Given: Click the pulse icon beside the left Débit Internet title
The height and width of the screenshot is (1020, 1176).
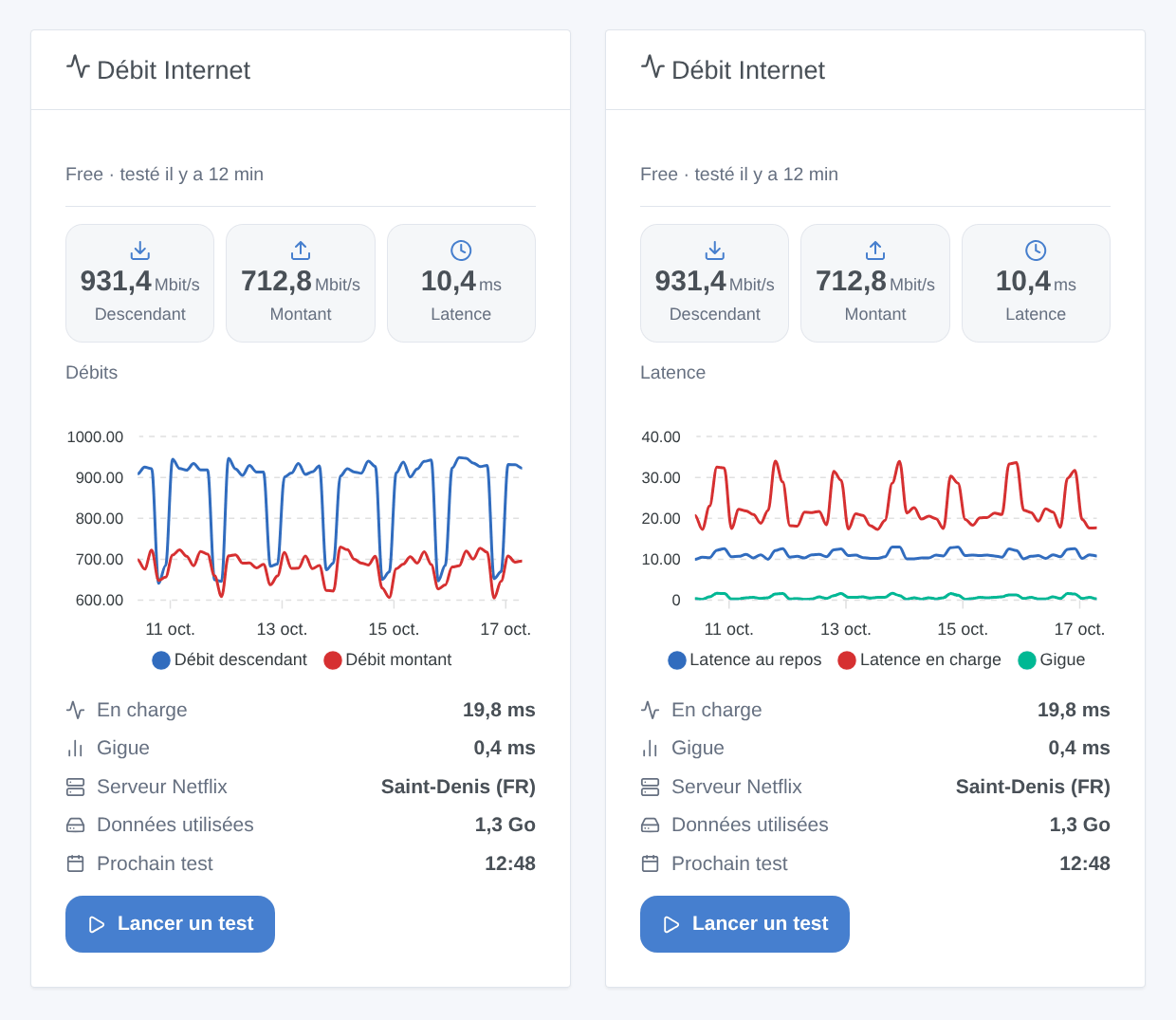Looking at the screenshot, I should [x=78, y=66].
